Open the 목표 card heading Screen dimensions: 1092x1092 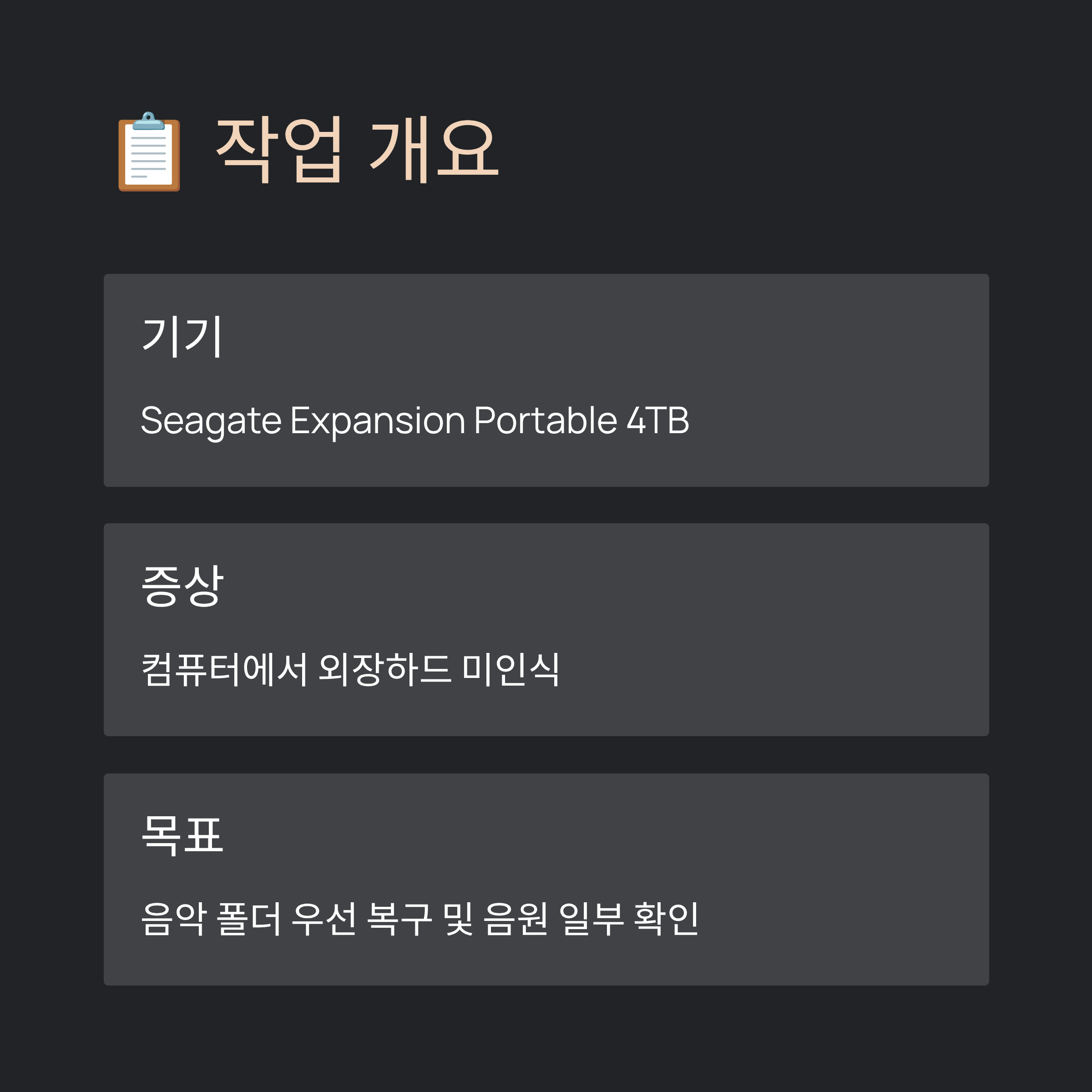tap(182, 835)
